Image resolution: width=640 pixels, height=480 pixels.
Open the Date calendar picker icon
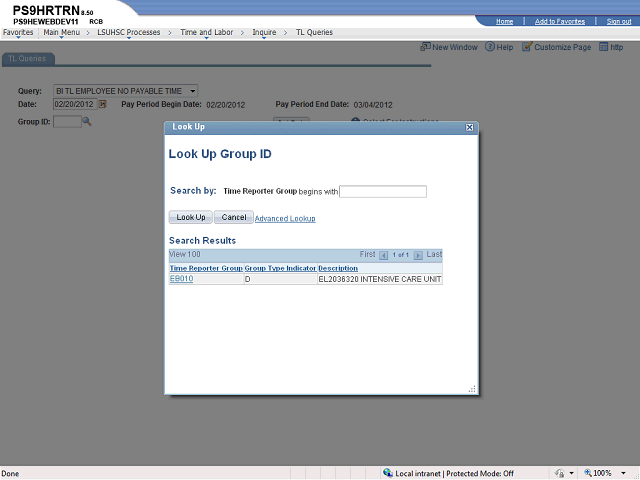[x=102, y=104]
